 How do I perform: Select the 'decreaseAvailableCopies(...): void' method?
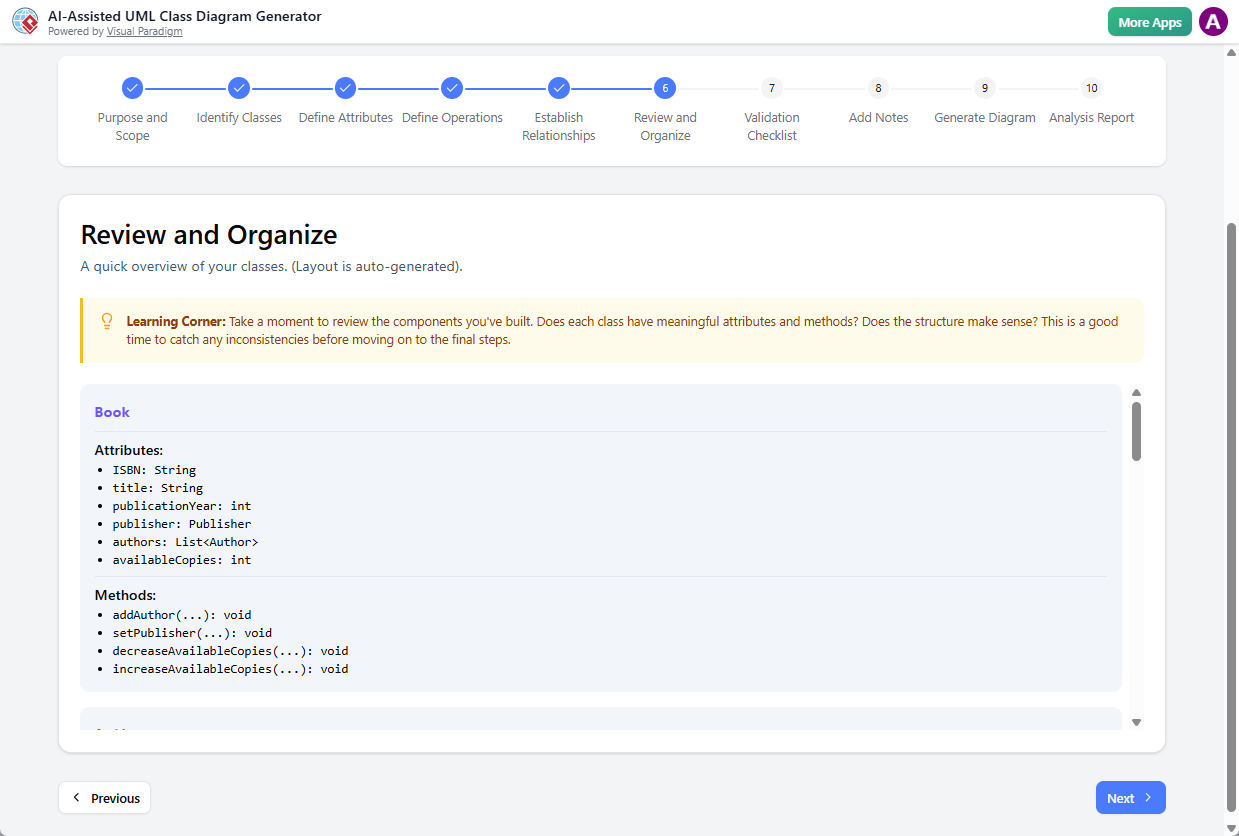[230, 651]
